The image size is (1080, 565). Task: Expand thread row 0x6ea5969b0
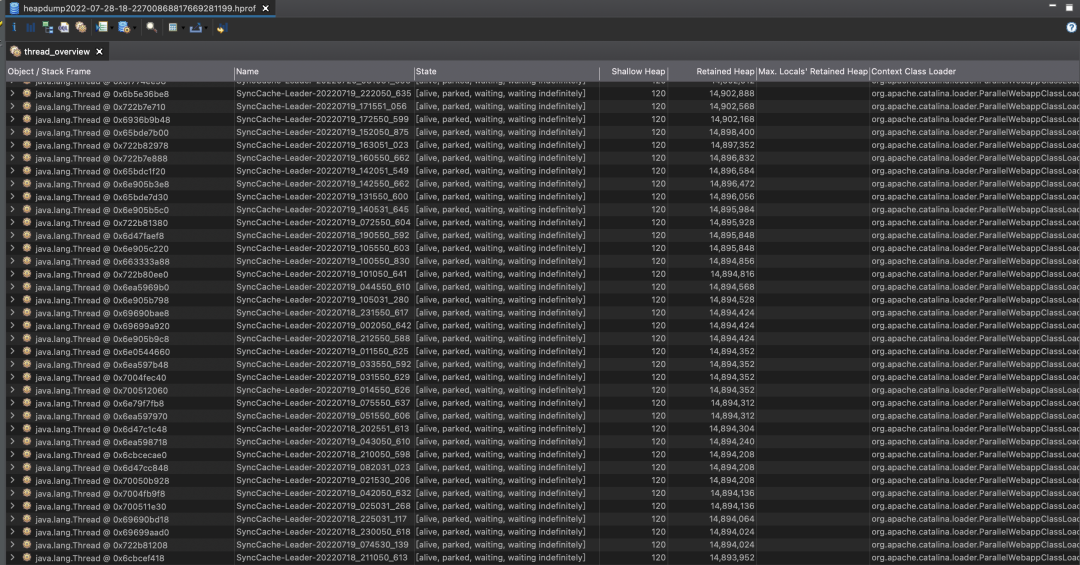tap(12, 287)
